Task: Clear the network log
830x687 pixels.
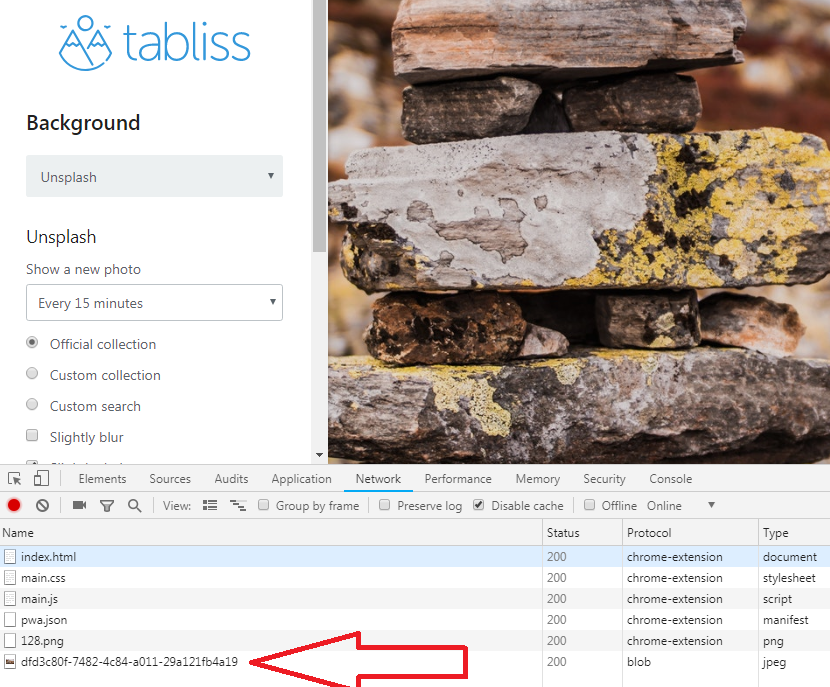Action: pyautogui.click(x=42, y=505)
